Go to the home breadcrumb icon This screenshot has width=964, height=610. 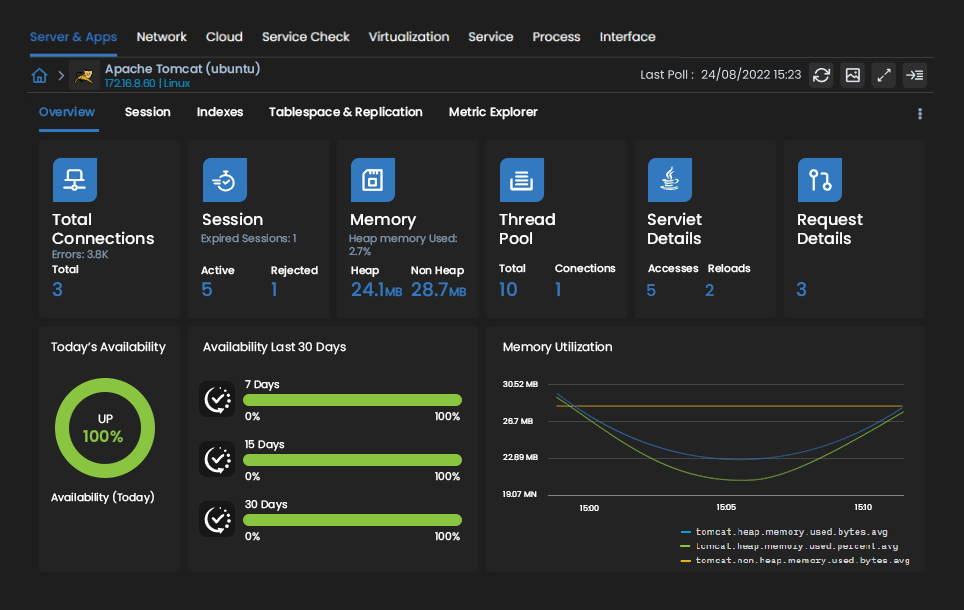pyautogui.click(x=39, y=76)
